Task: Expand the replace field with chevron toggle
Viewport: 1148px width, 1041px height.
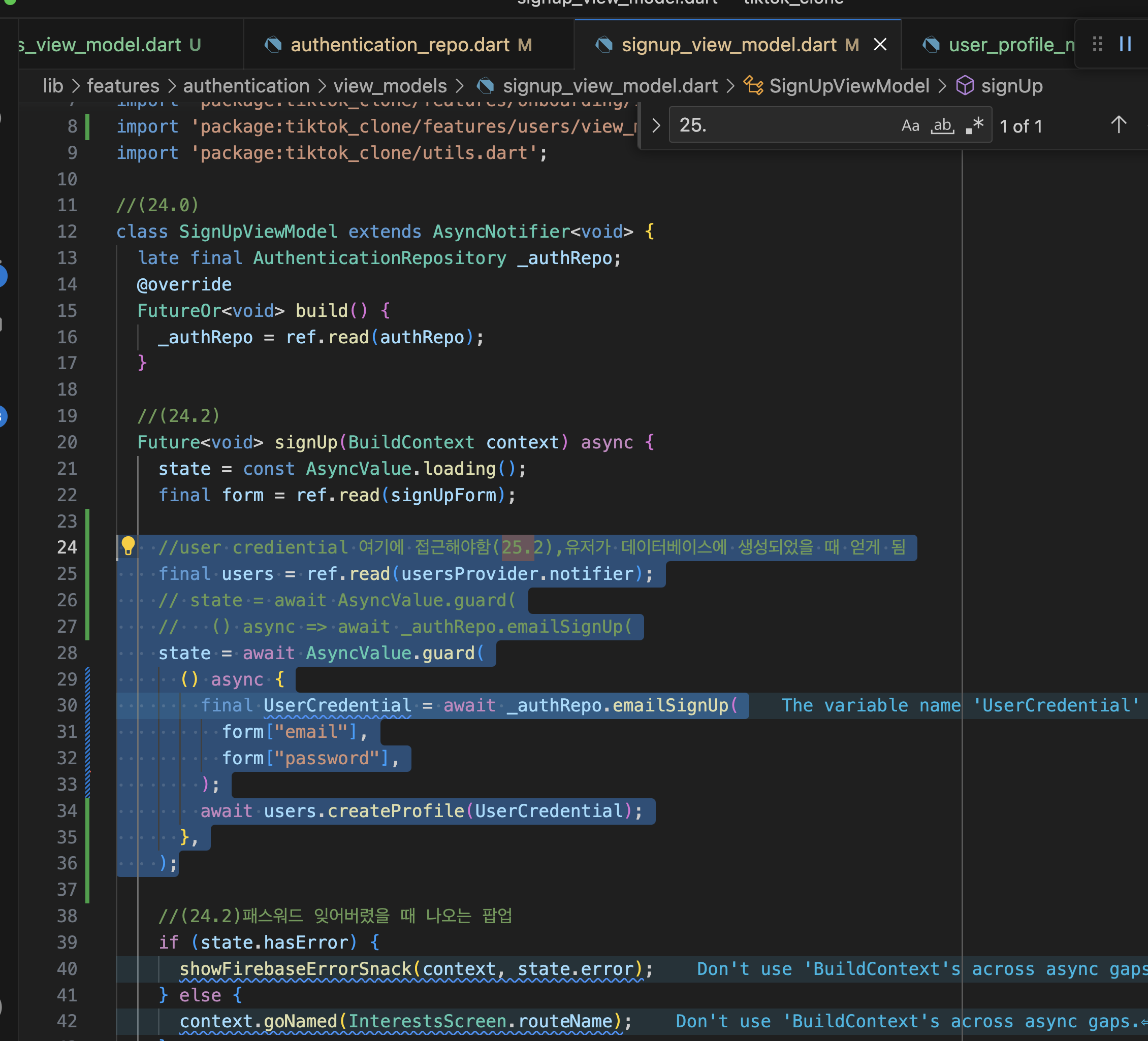Action: pos(656,125)
